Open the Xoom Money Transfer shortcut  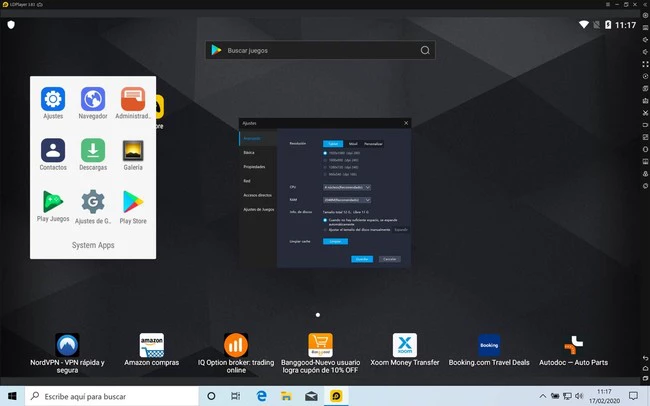(405, 346)
